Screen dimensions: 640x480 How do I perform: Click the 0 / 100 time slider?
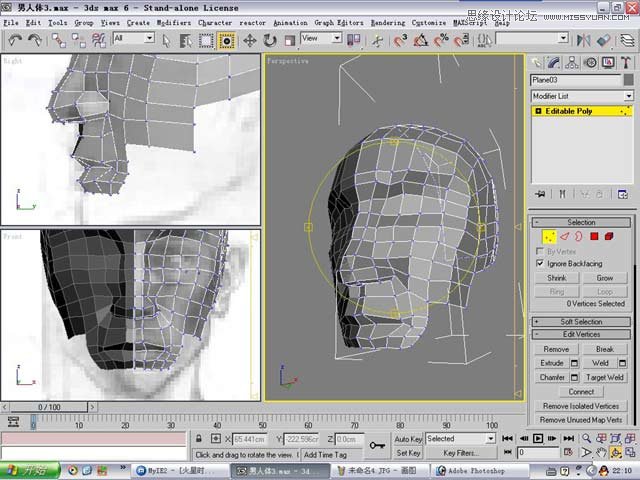pyautogui.click(x=49, y=407)
